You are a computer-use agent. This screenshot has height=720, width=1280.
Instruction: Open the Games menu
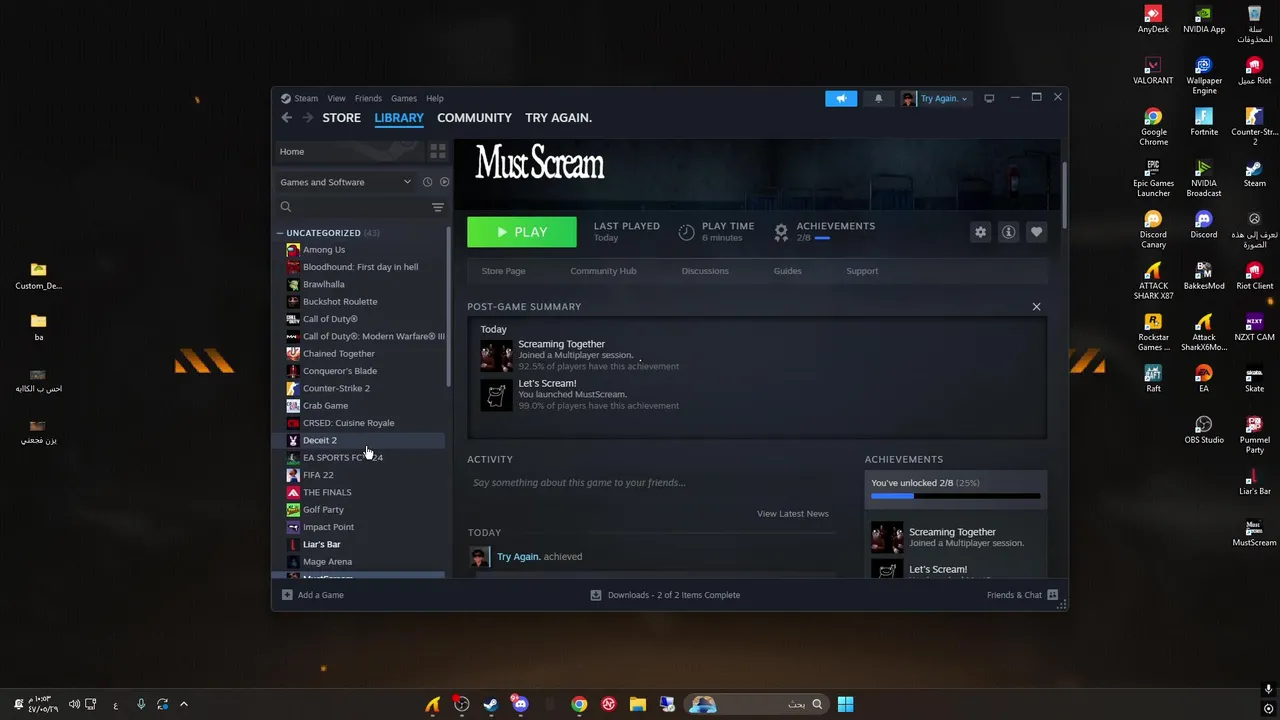[404, 98]
